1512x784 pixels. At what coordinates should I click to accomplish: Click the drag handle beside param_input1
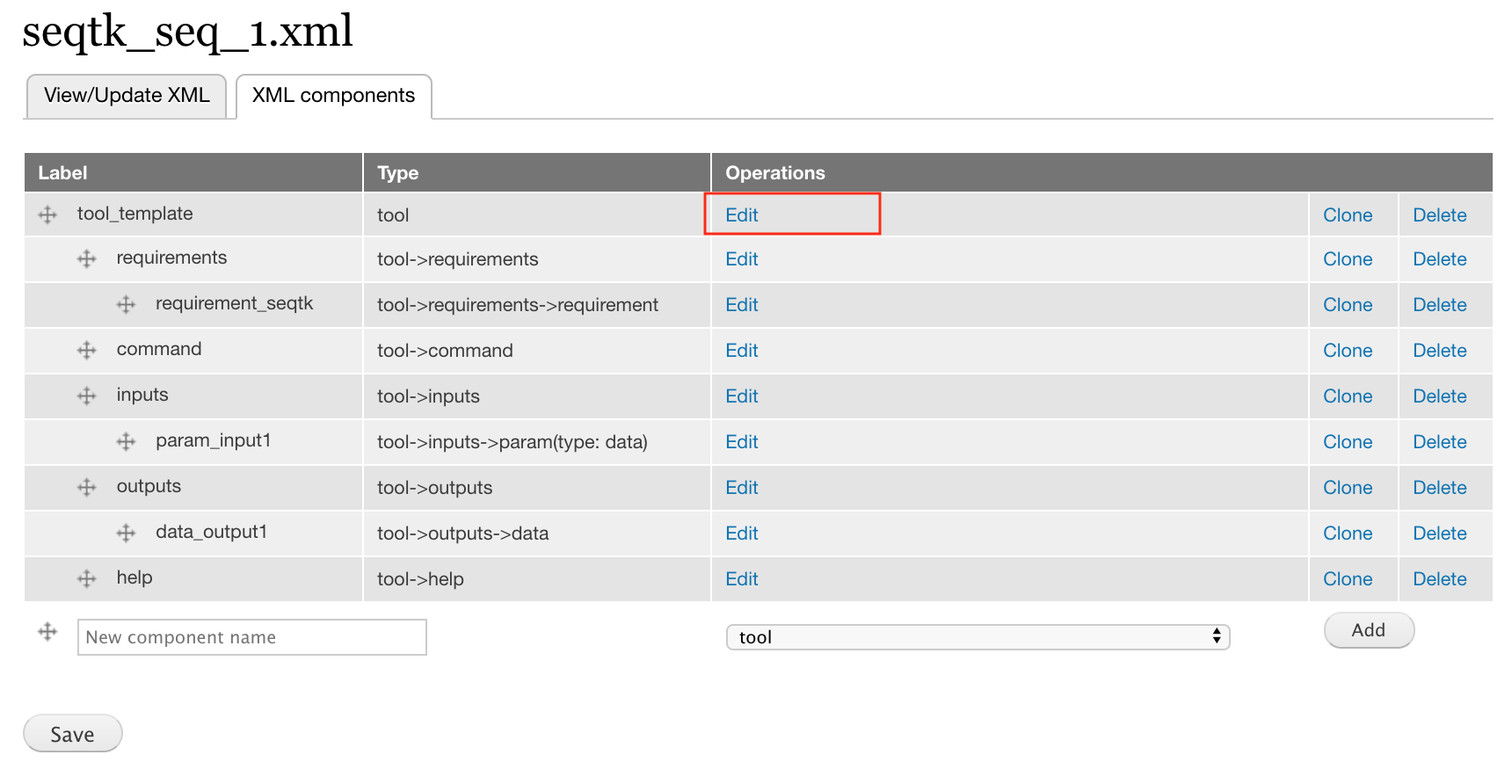pos(126,441)
